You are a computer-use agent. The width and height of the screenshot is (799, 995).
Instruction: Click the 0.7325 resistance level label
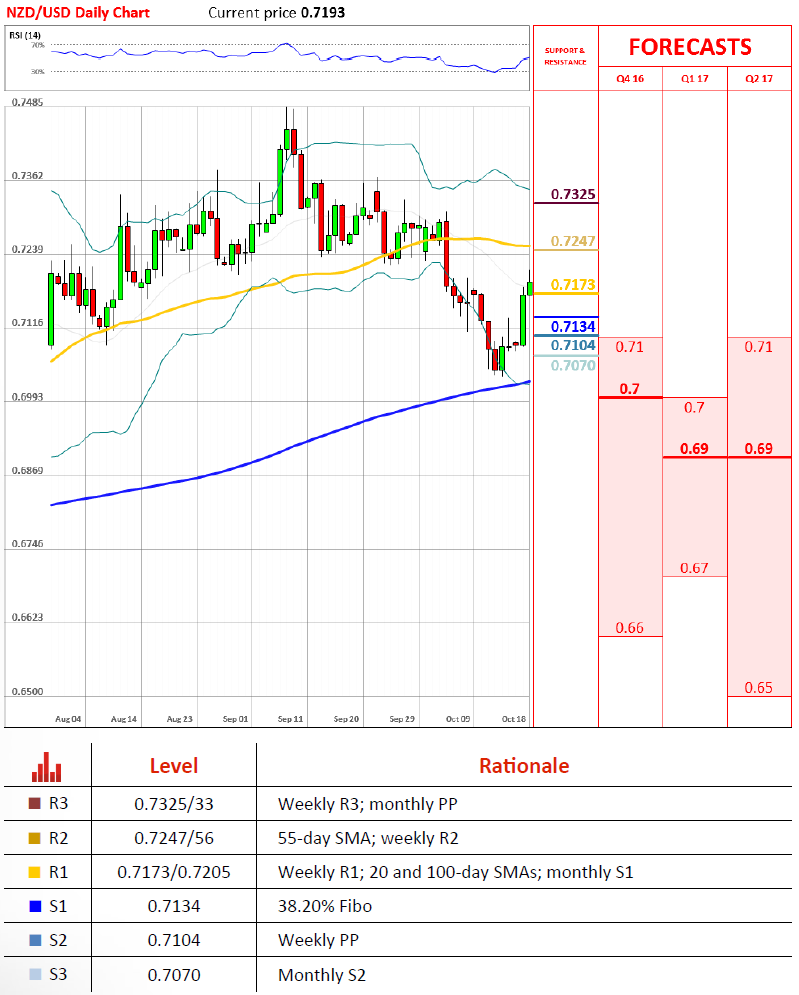(573, 194)
